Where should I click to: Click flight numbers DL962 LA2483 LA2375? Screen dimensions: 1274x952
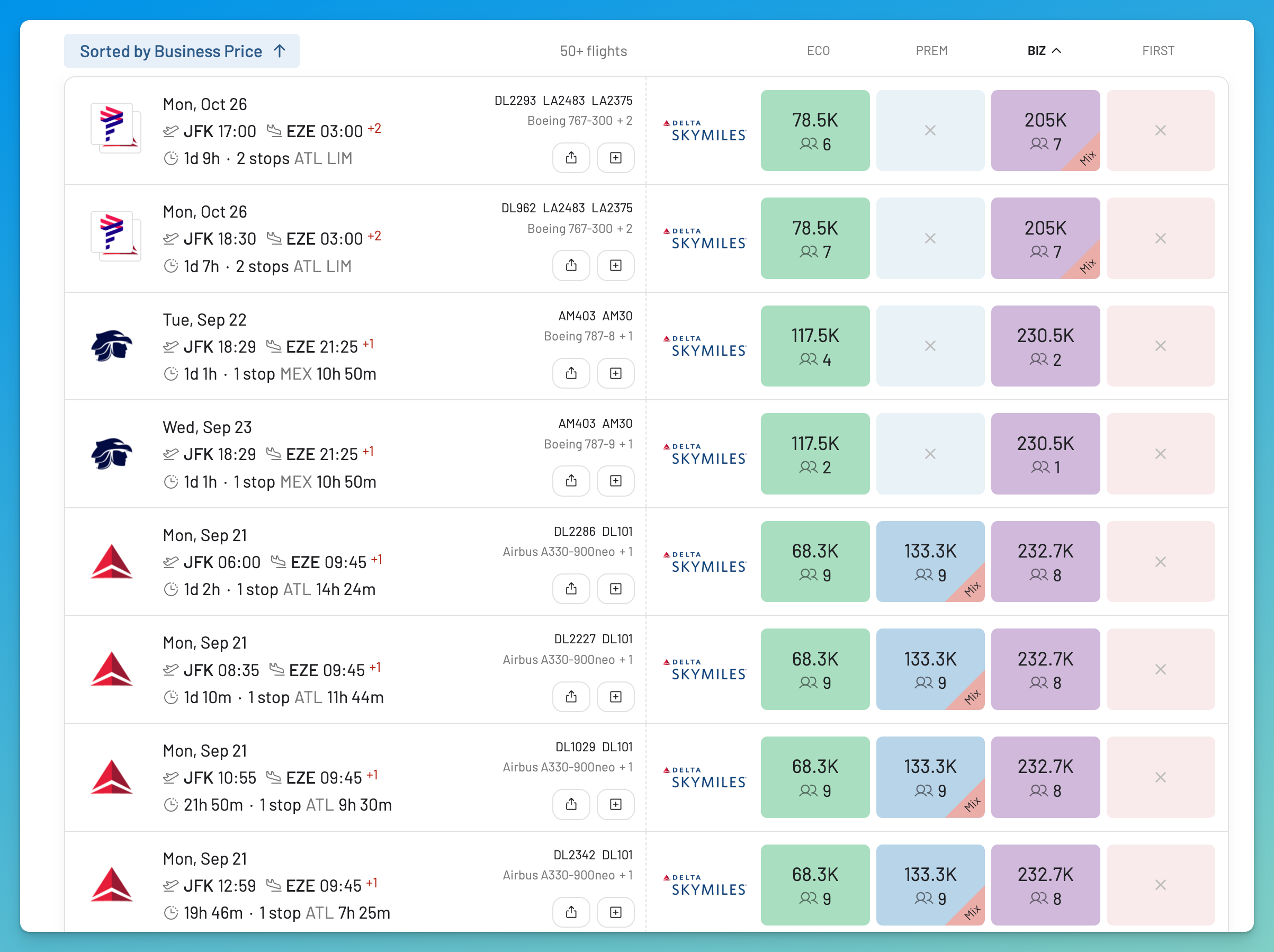coord(567,208)
